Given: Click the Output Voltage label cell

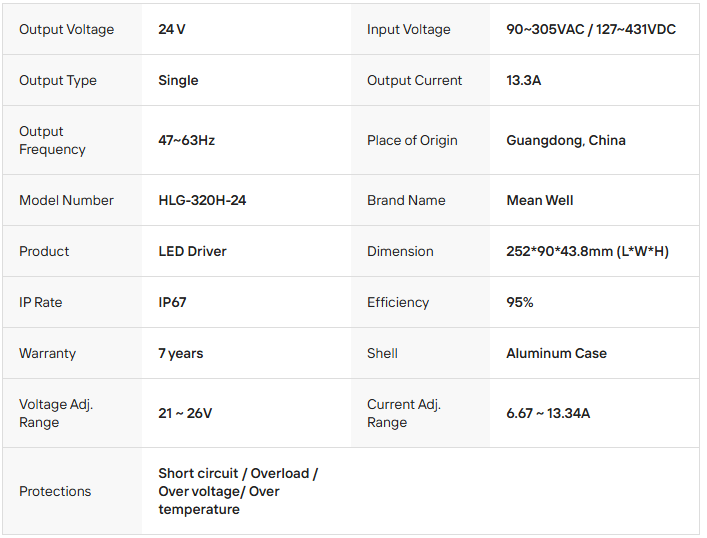Looking at the screenshot, I should tap(67, 29).
